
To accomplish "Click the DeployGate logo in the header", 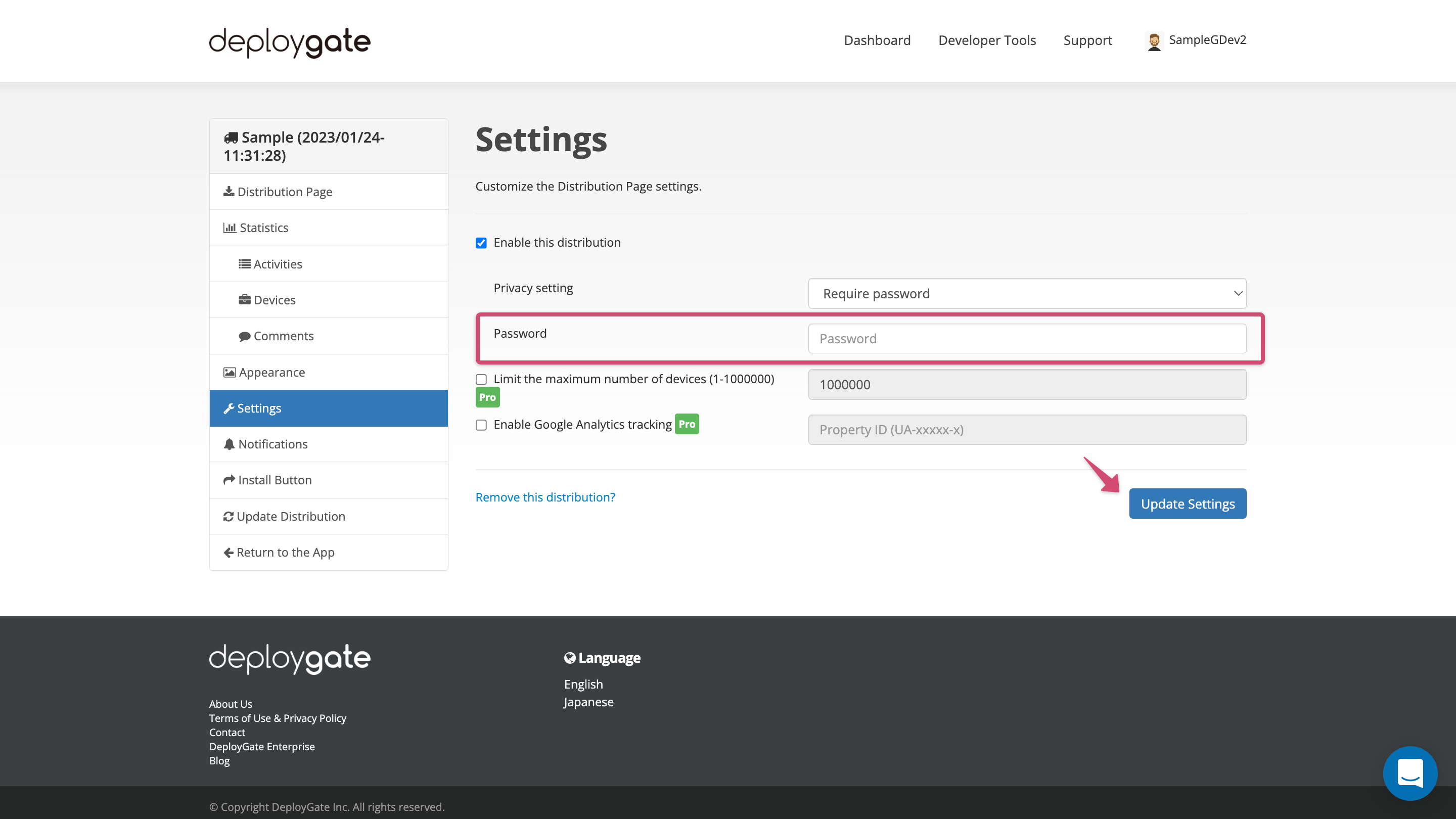I will pyautogui.click(x=289, y=41).
